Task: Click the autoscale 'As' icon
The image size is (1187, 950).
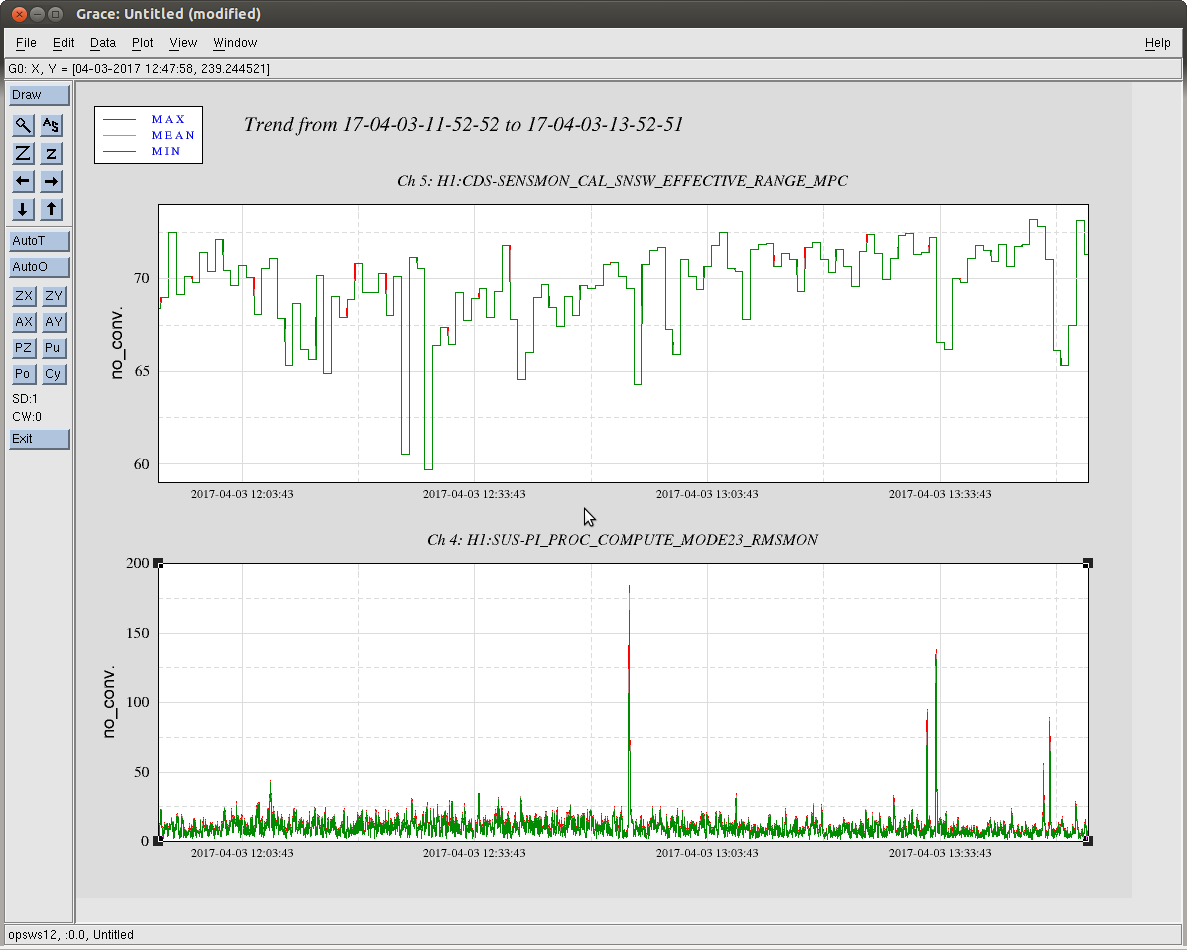Action: (x=51, y=125)
